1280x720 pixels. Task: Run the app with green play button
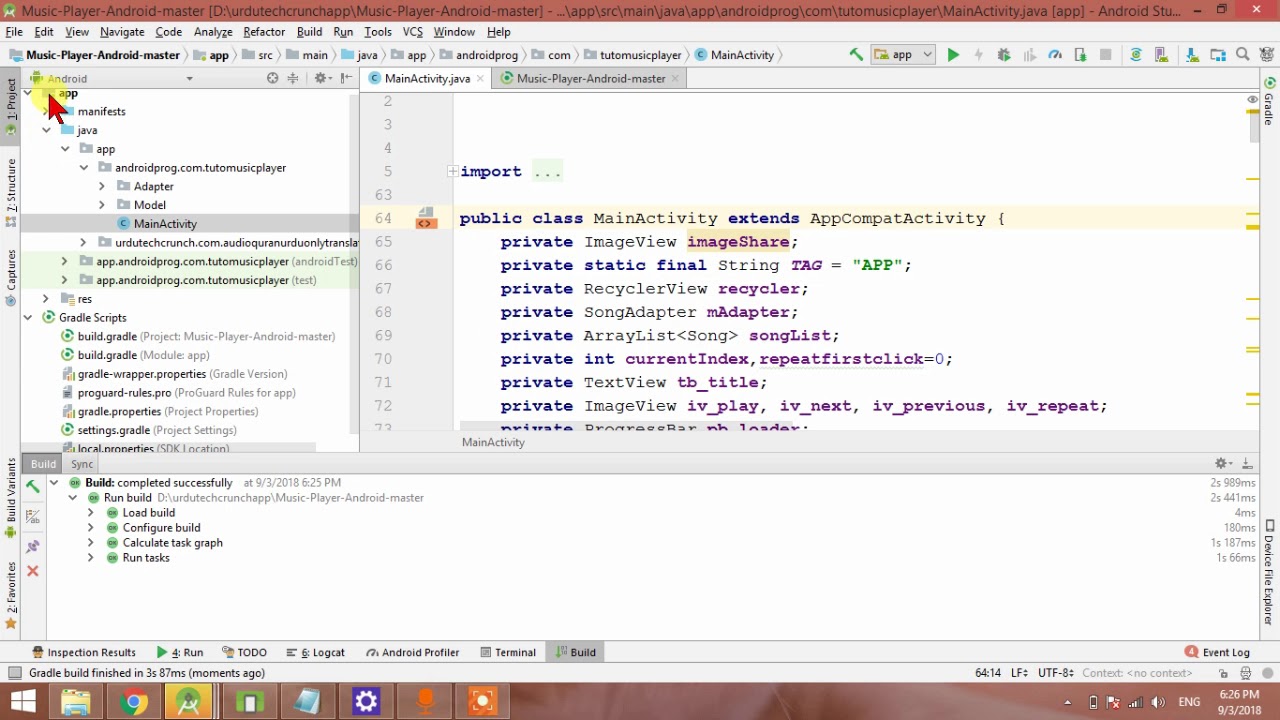pyautogui.click(x=953, y=55)
